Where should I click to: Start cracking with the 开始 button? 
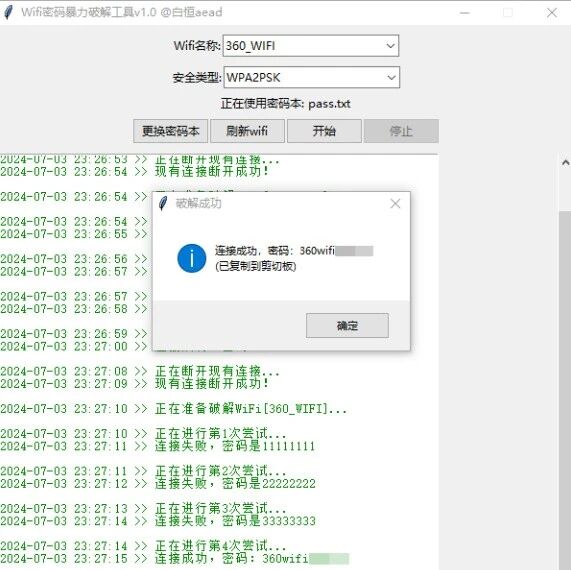[x=324, y=131]
